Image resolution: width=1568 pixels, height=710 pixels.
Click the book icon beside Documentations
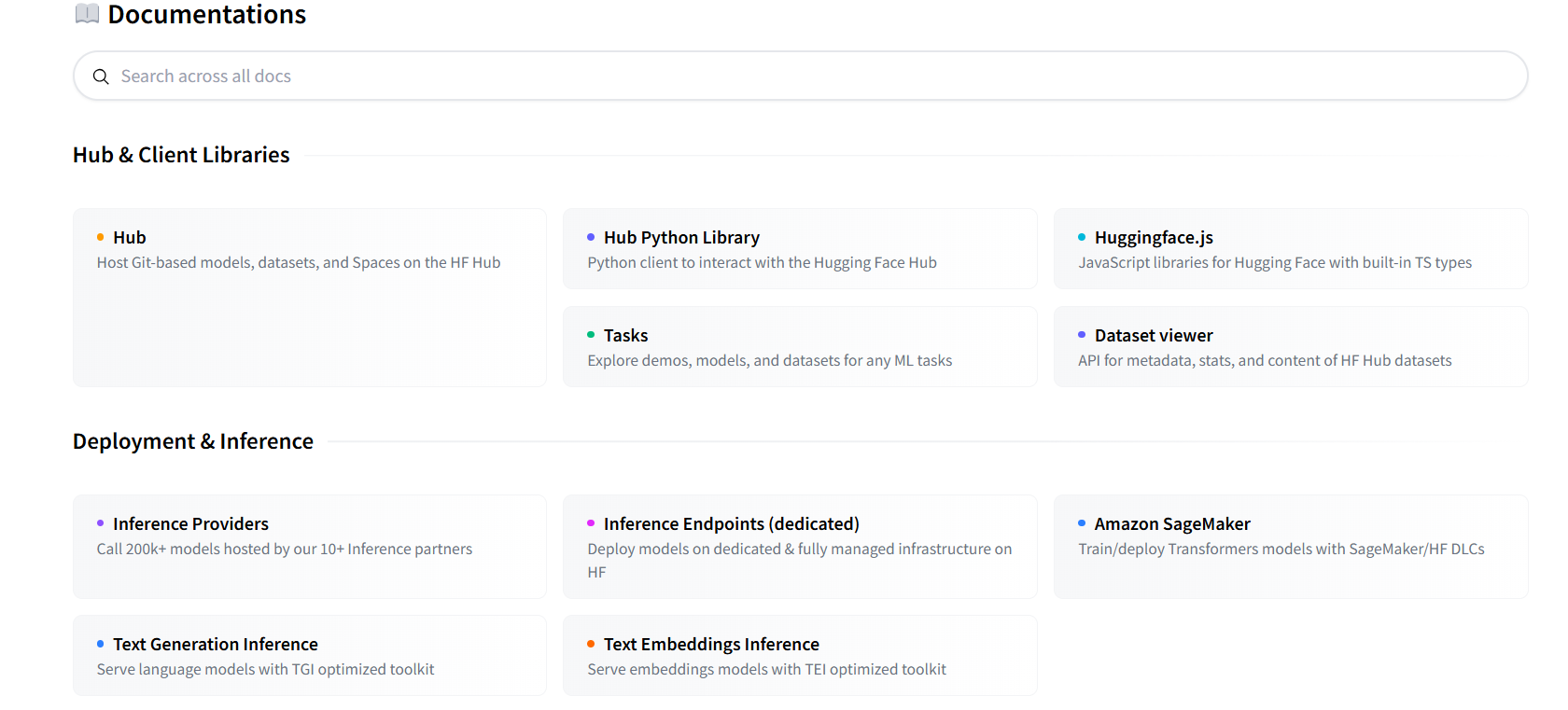[87, 14]
